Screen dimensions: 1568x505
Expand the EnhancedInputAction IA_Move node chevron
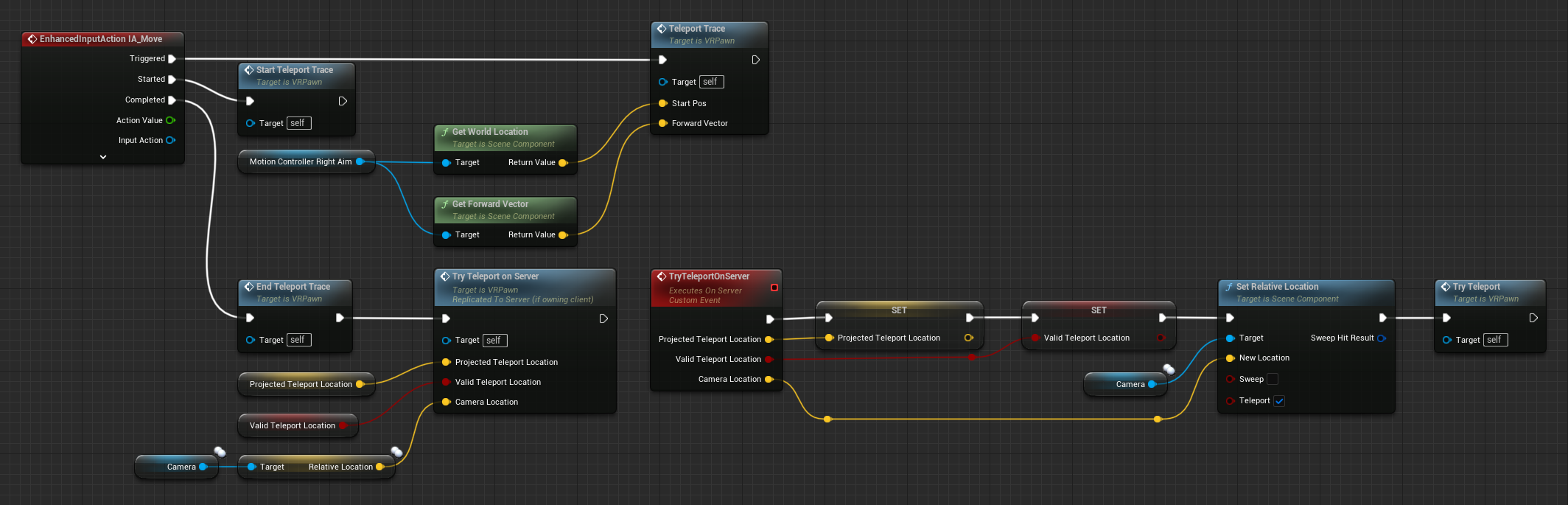click(x=103, y=157)
